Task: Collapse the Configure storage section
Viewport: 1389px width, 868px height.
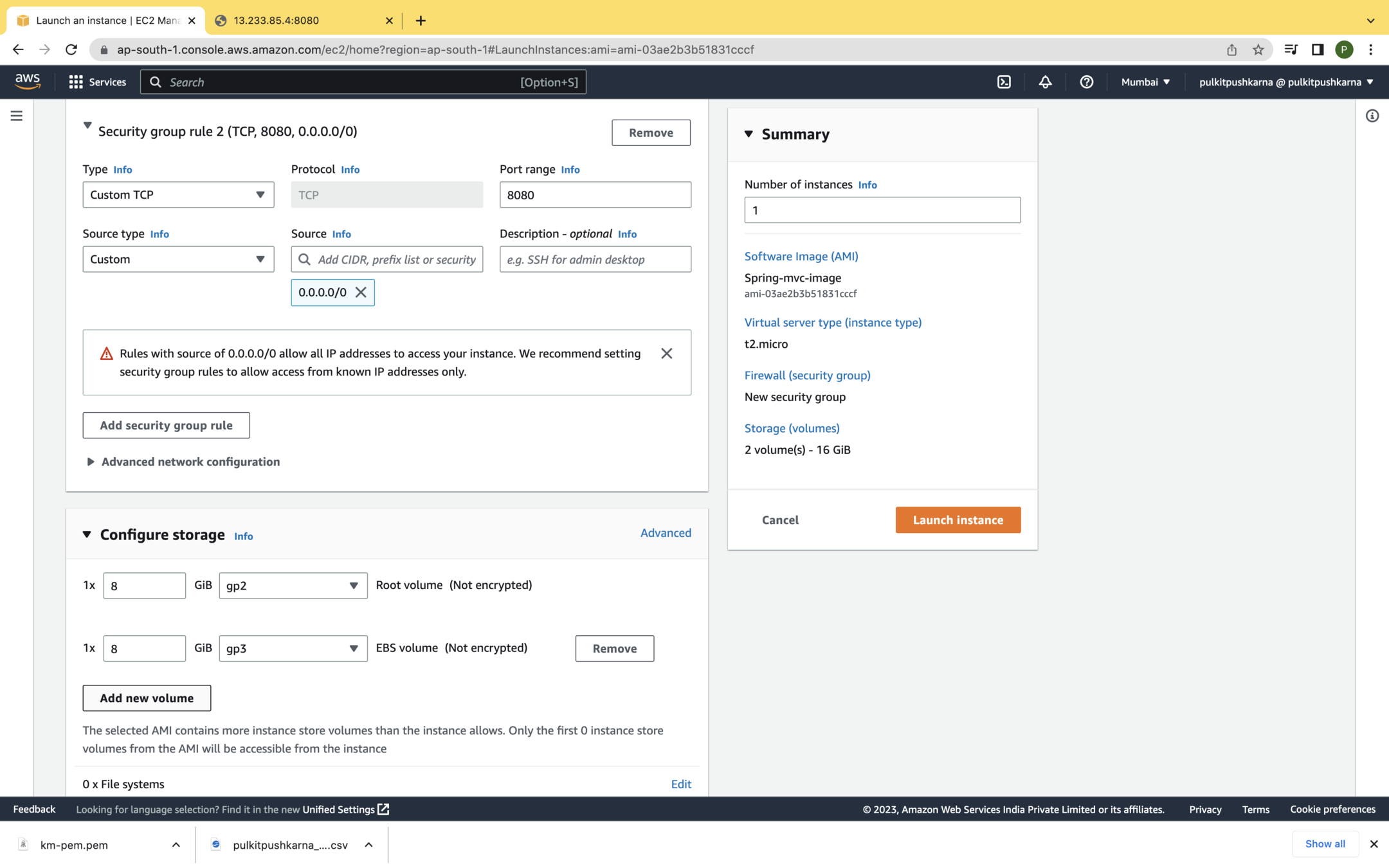Action: click(x=87, y=534)
